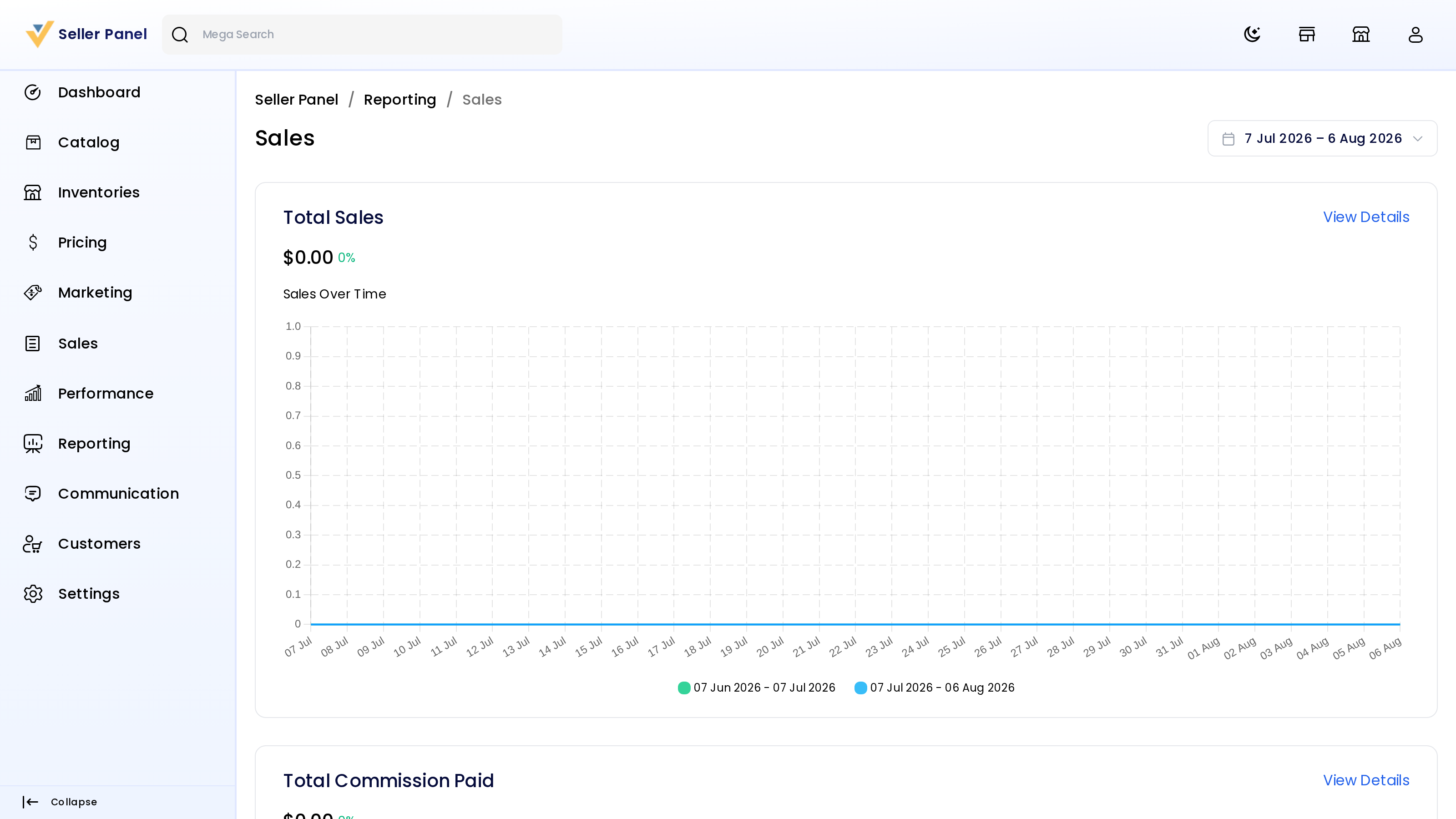Image resolution: width=1456 pixels, height=819 pixels.
Task: Click the Mega Search magnifier icon
Action: point(180,35)
